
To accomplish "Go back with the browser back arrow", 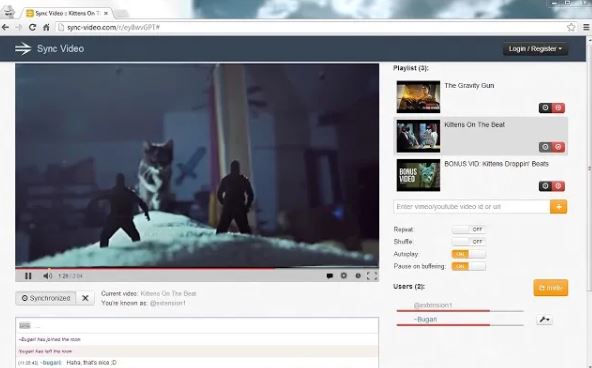I will pos(5,27).
